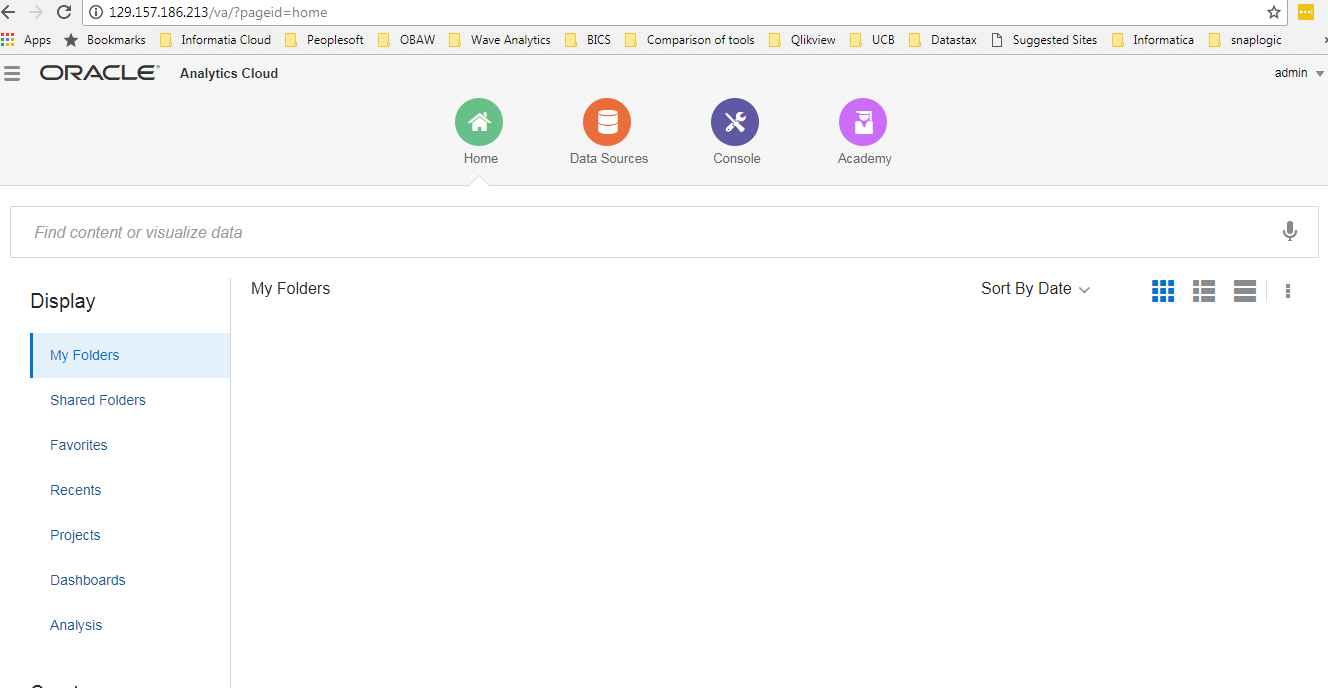
Task: Show Dashboards in the sidebar
Action: (x=88, y=580)
